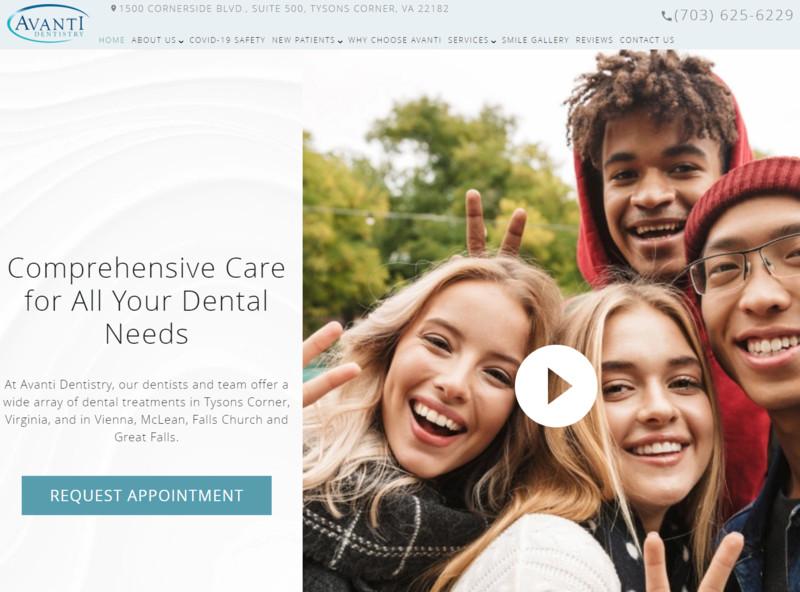Image resolution: width=800 pixels, height=592 pixels.
Task: Go to COVID-19 Safety page
Action: (228, 40)
